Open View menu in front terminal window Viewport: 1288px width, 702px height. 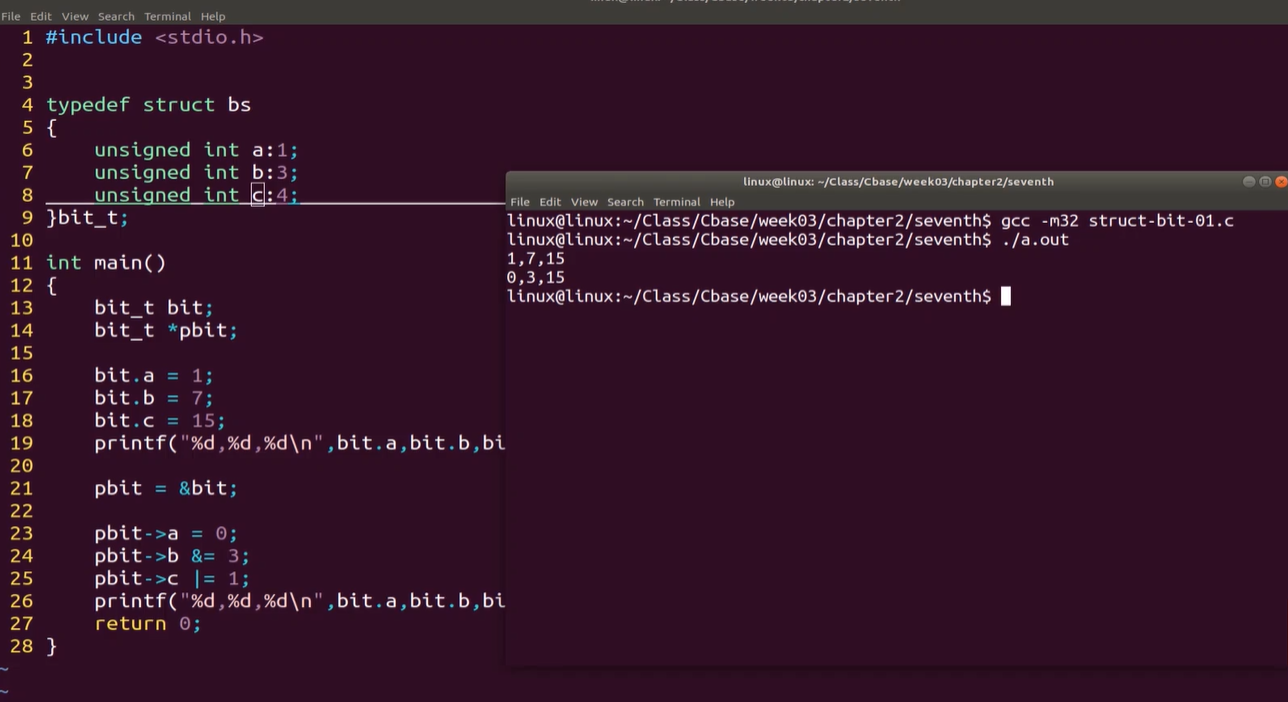584,202
